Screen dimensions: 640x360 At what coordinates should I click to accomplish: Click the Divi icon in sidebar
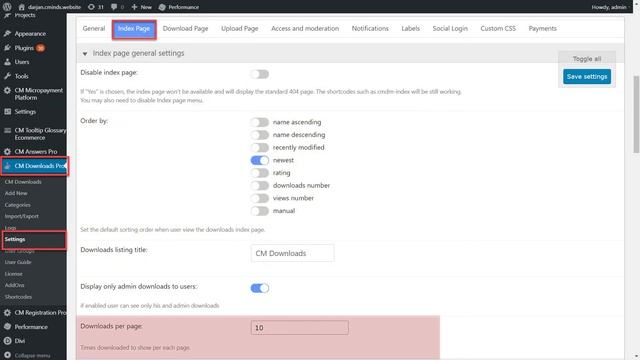pos(7,340)
